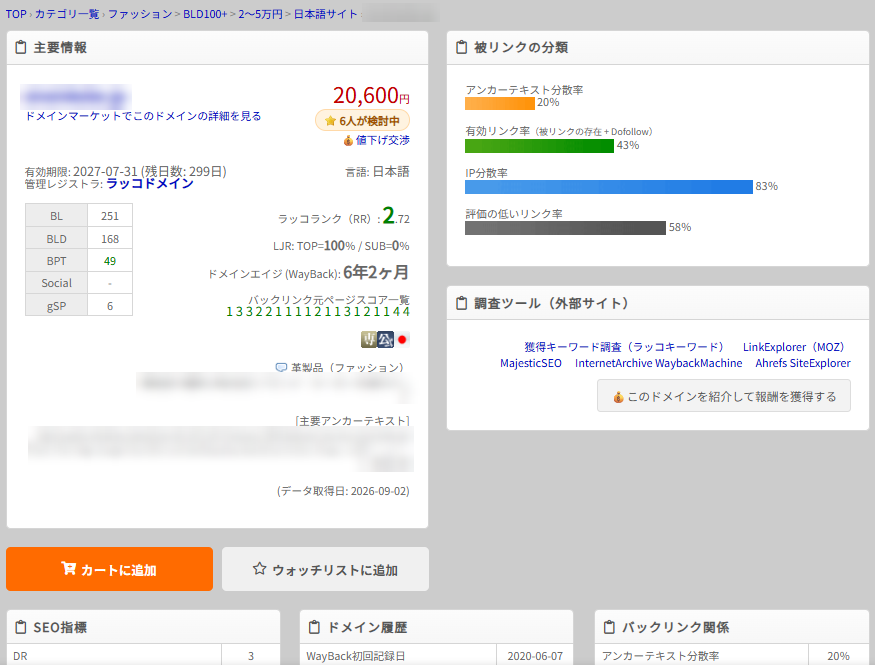The image size is (875, 665).
Task: Click the Social row label
Action: pyautogui.click(x=56, y=283)
